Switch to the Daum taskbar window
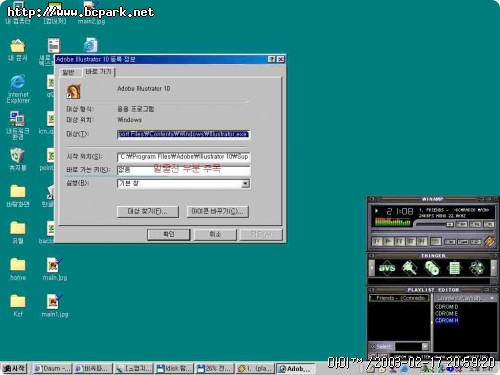Viewport: 500px width, 375px height. pos(52,369)
